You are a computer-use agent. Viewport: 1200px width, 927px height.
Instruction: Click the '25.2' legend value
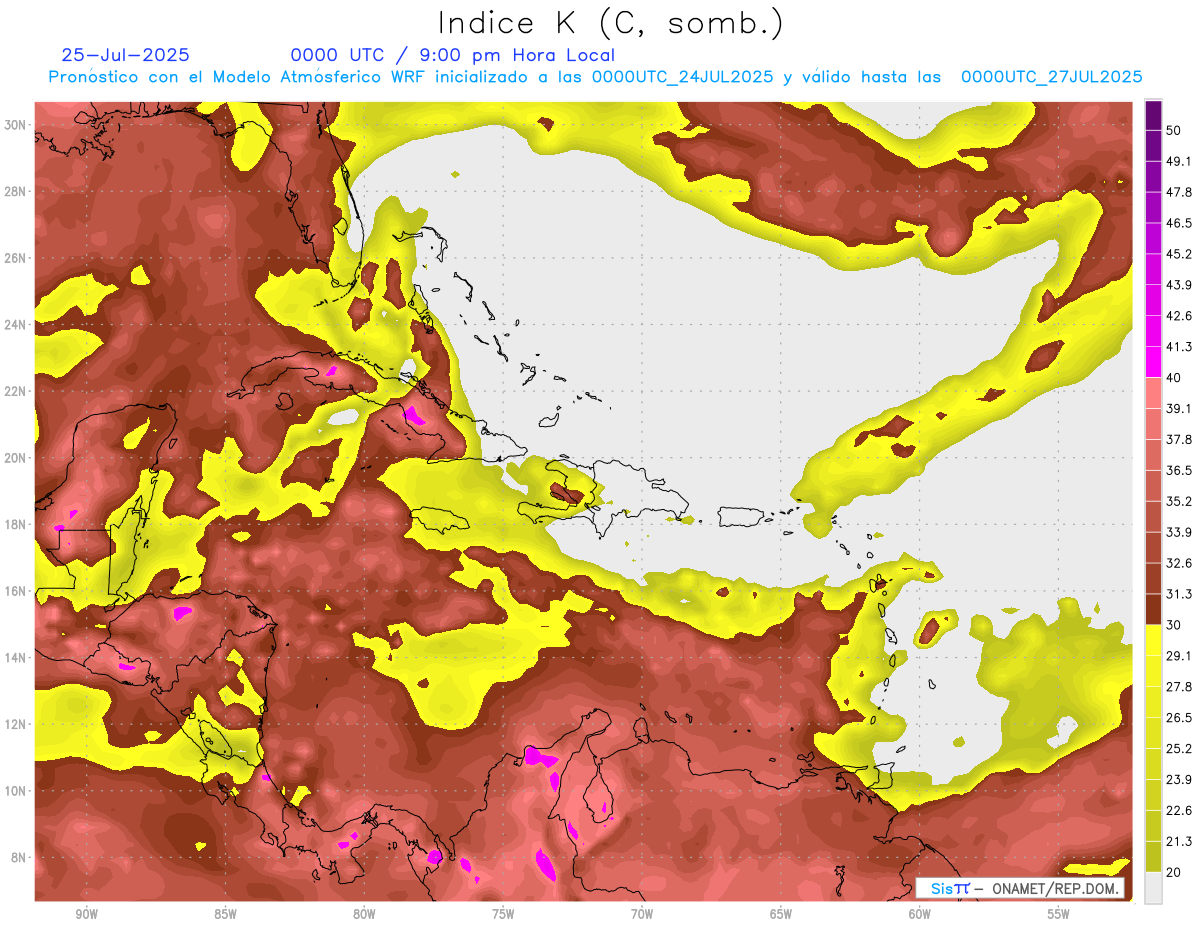click(x=1178, y=749)
